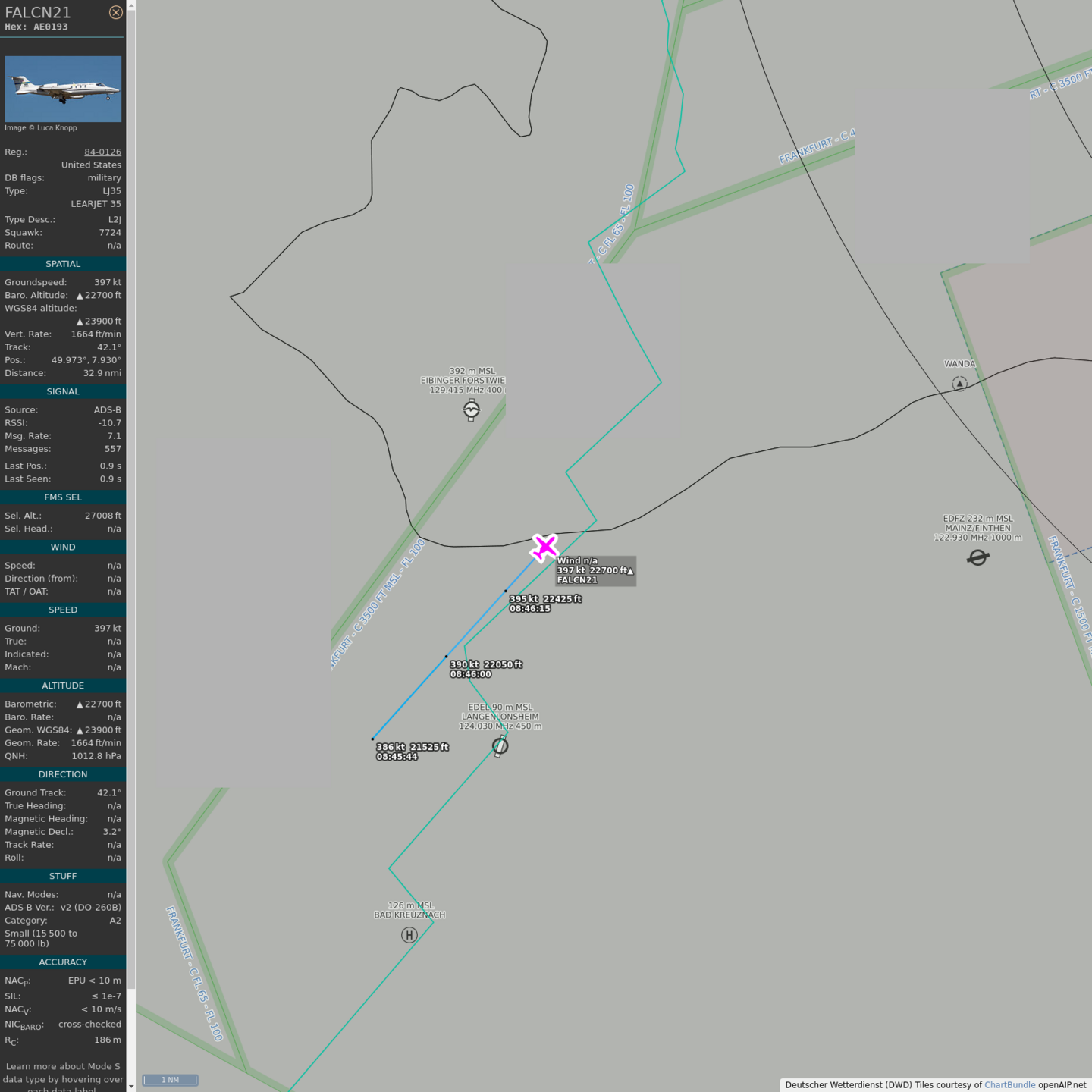Click the Langenlonsheim EDEL airfield icon

coord(500,746)
